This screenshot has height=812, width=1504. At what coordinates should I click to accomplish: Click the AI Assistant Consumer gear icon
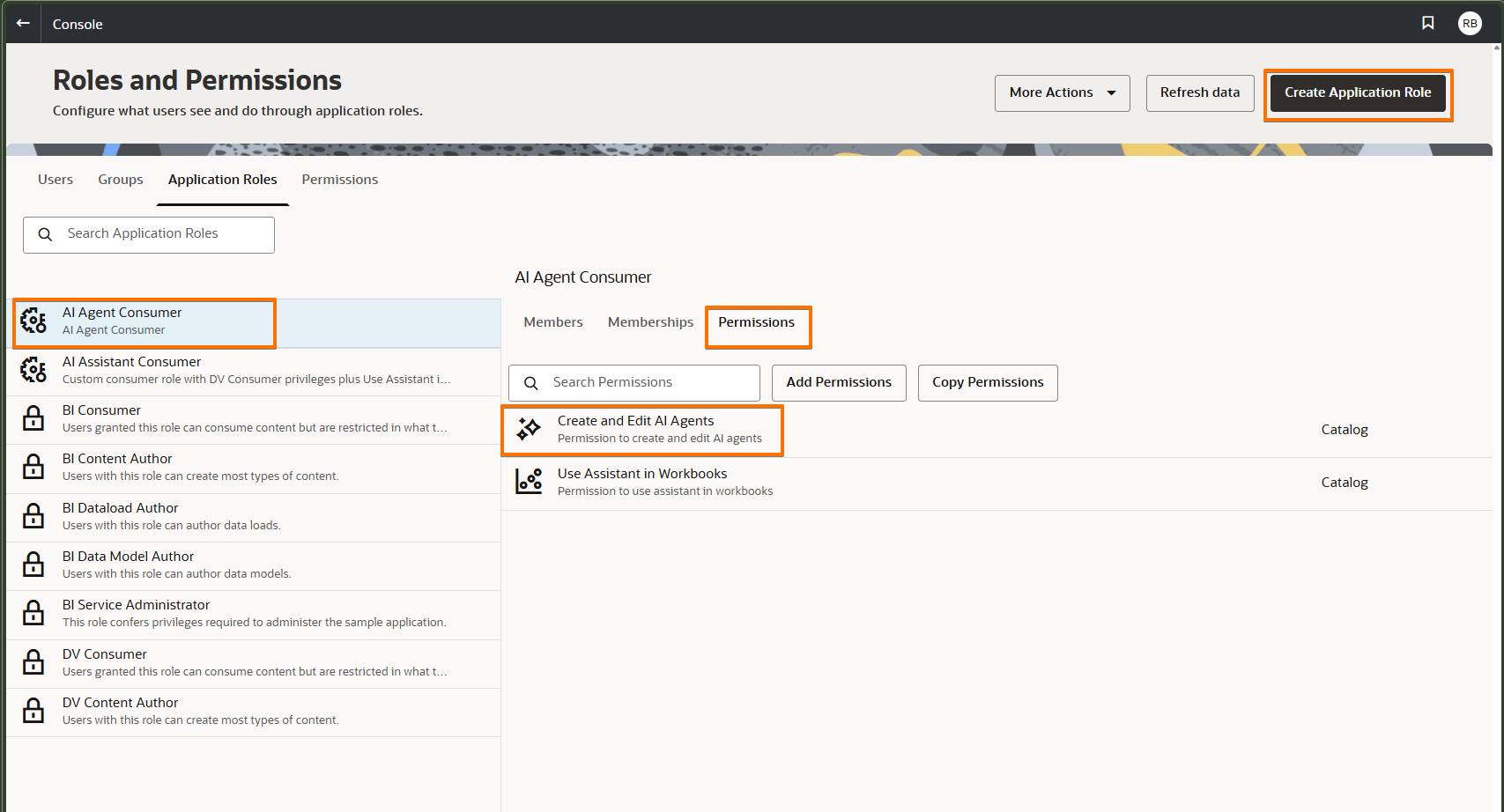coord(33,369)
